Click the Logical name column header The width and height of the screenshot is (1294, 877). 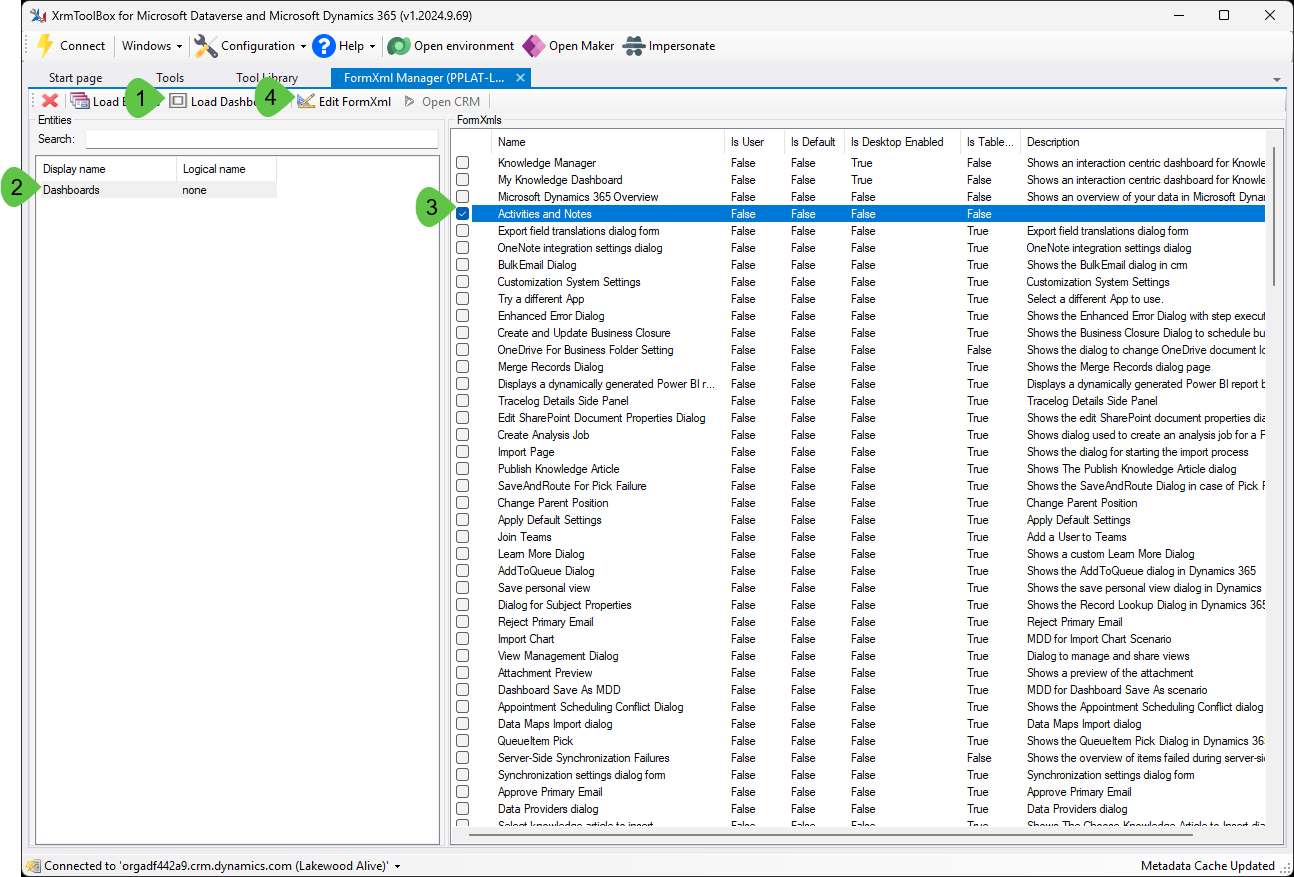click(227, 169)
